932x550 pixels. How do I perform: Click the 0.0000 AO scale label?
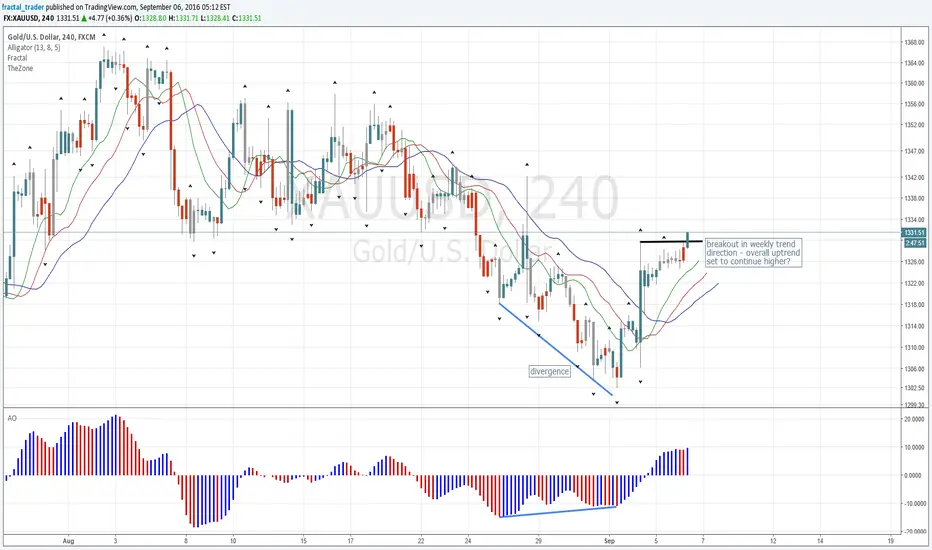click(x=914, y=476)
